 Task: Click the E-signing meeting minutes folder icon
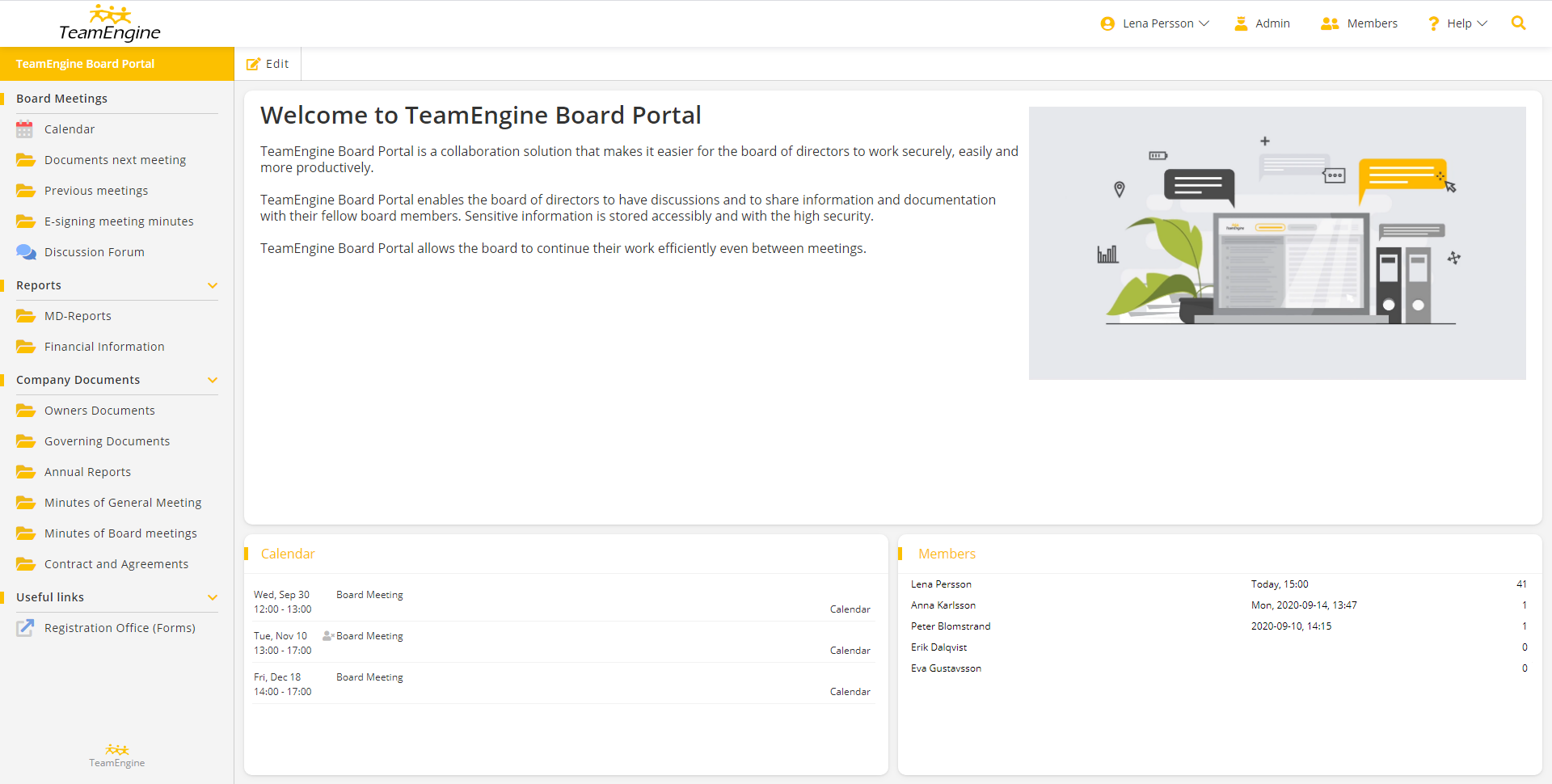coord(26,221)
